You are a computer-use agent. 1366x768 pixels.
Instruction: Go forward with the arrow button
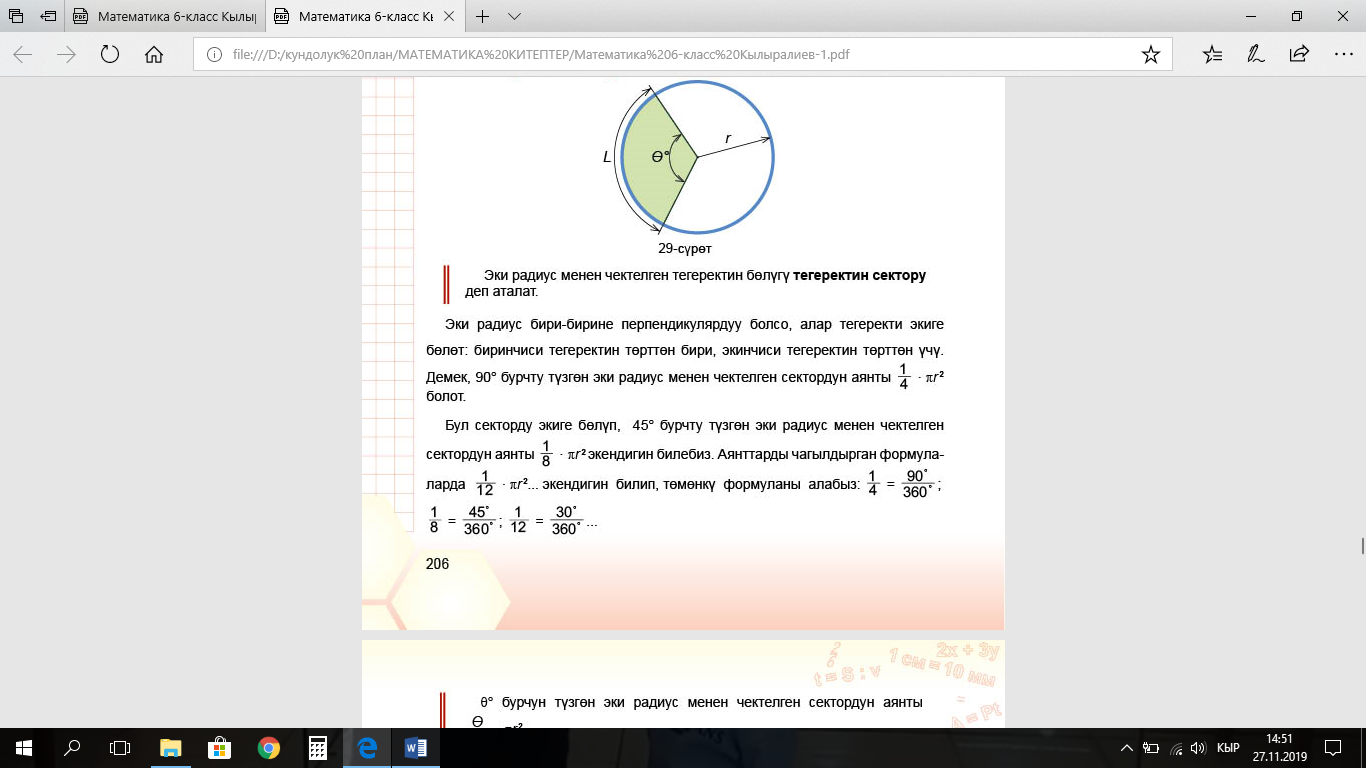point(66,55)
